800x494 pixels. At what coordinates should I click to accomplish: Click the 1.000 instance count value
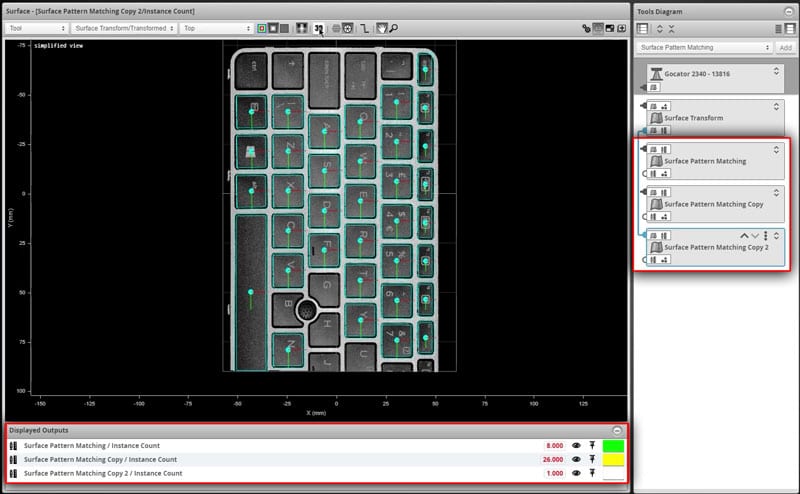tap(555, 473)
